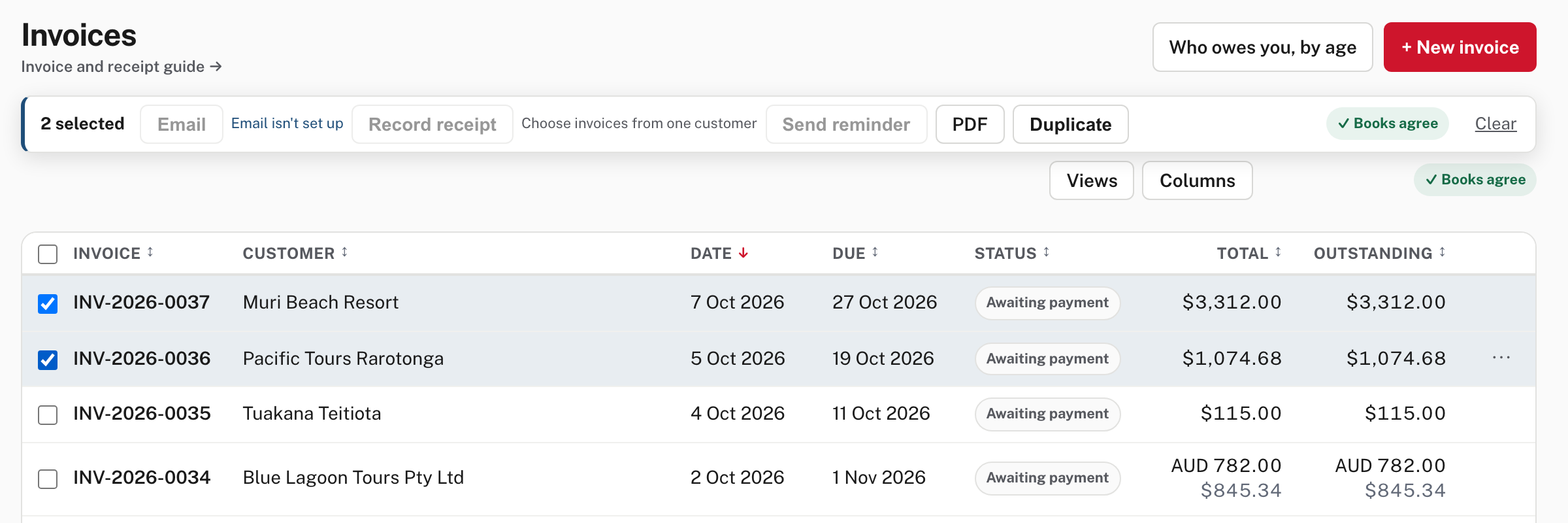Uncheck the INV-2026-0037 checkbox
Image resolution: width=1568 pixels, height=523 pixels.
[48, 304]
